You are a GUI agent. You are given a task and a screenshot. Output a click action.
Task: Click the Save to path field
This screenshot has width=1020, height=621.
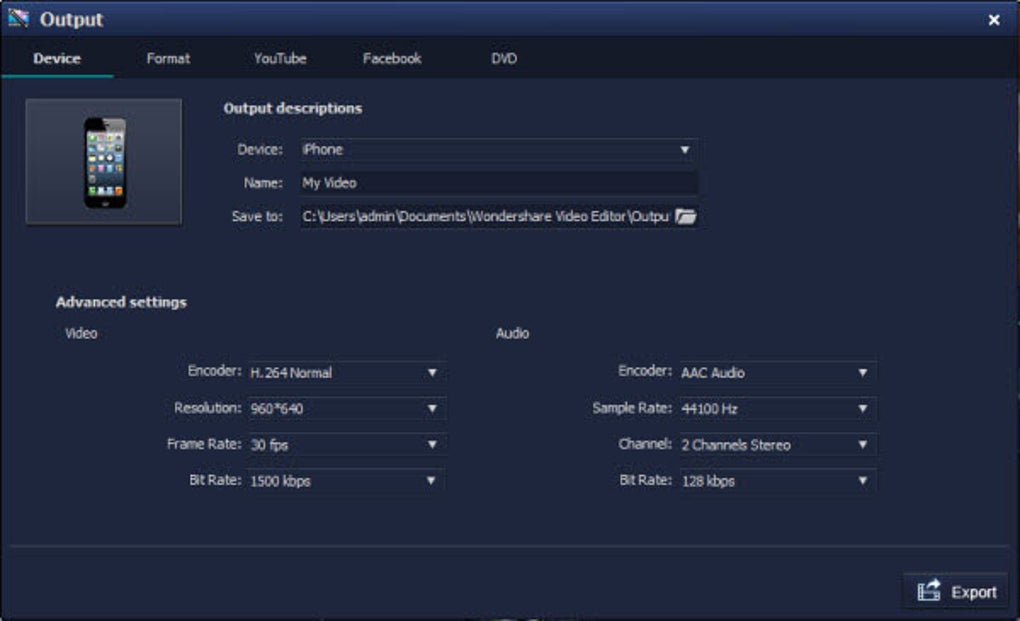(x=486, y=216)
